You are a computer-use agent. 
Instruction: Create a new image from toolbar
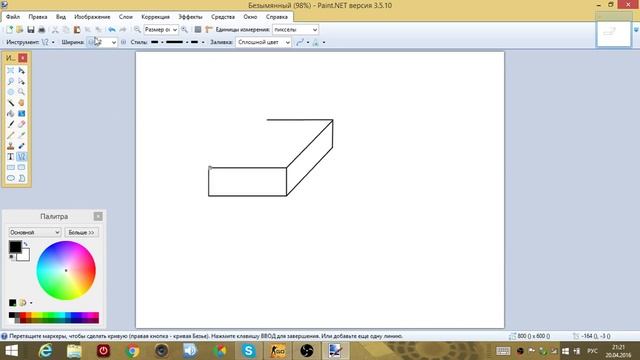pyautogui.click(x=9, y=29)
